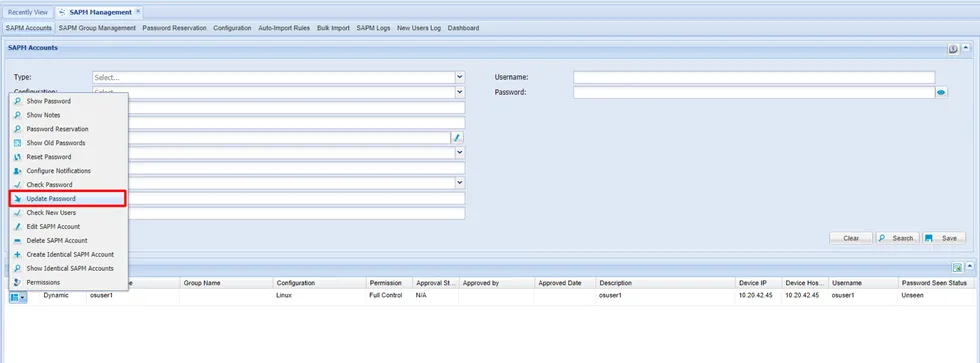980x363 pixels.
Task: Open the Configuration dropdown arrow
Action: point(460,92)
